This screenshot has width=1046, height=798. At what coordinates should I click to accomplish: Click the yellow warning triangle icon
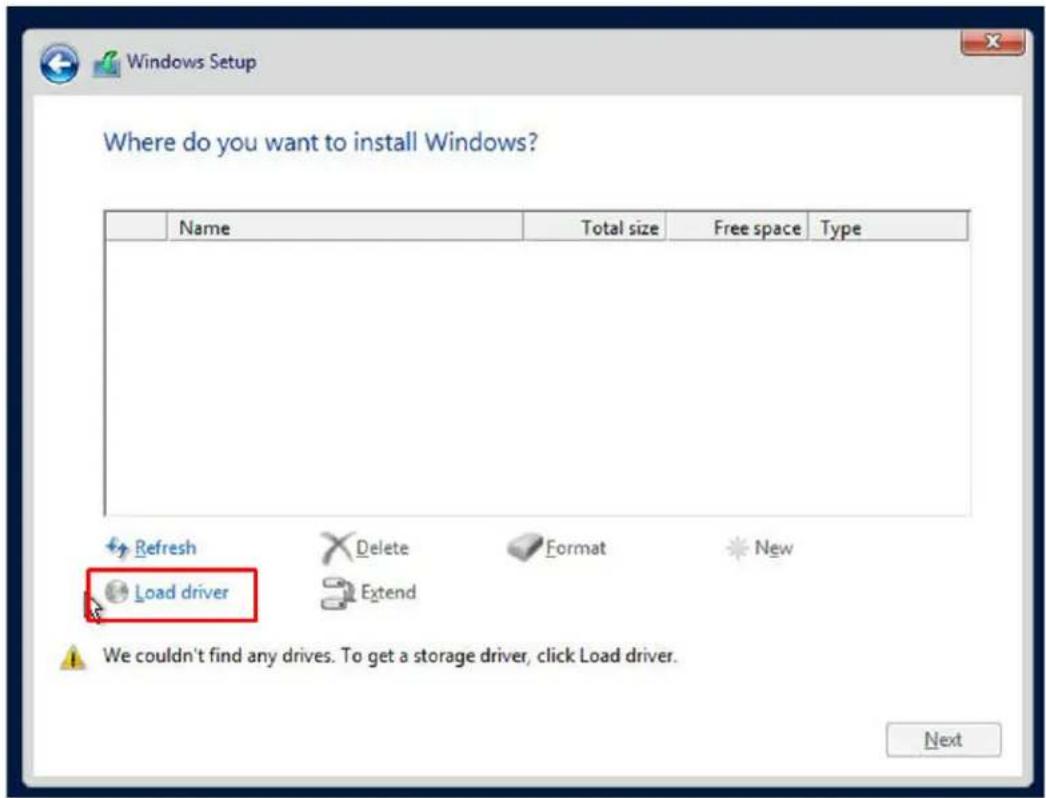pyautogui.click(x=73, y=657)
